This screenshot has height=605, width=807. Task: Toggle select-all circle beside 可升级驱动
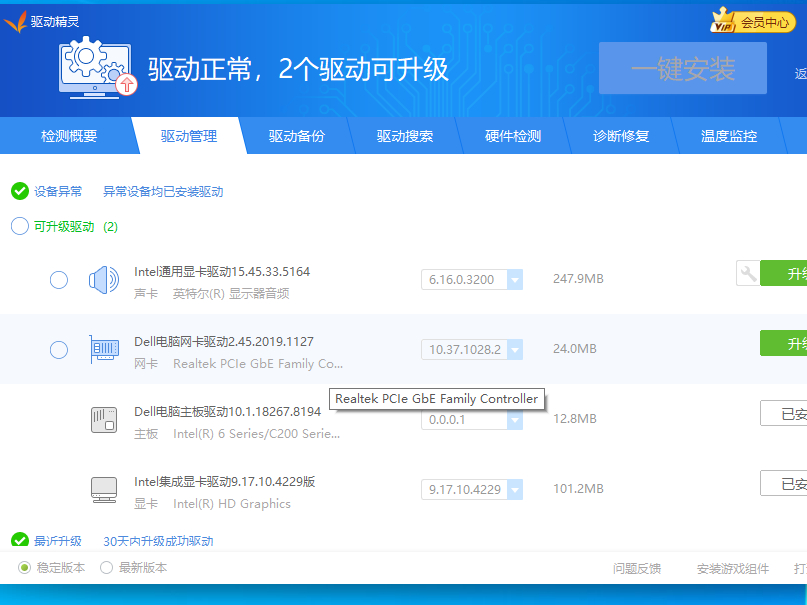coord(20,226)
